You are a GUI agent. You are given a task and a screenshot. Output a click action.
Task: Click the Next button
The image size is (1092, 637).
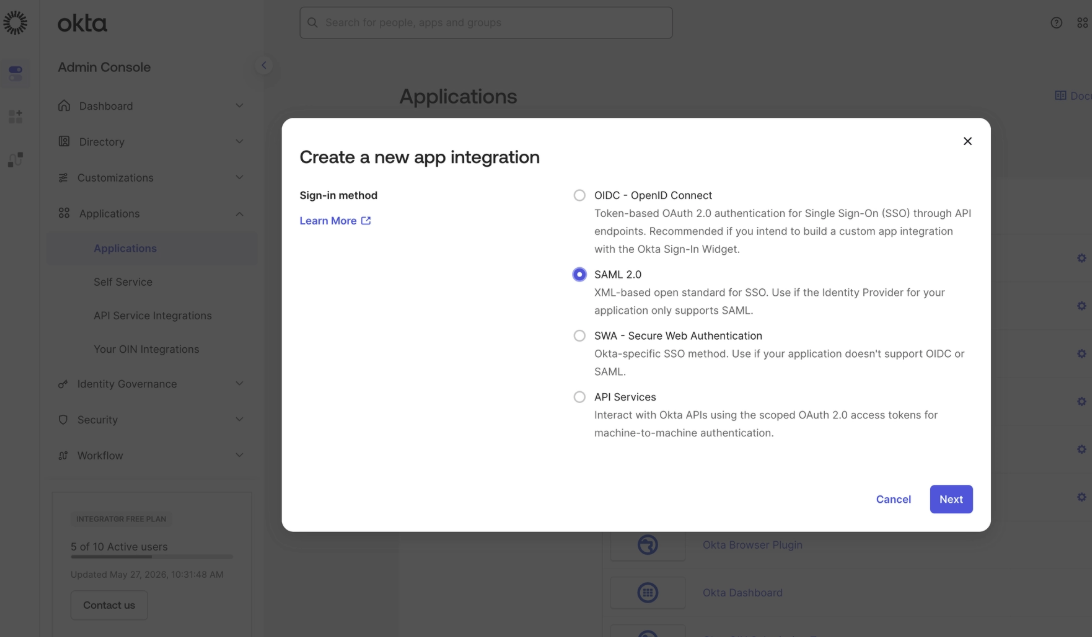tap(951, 499)
